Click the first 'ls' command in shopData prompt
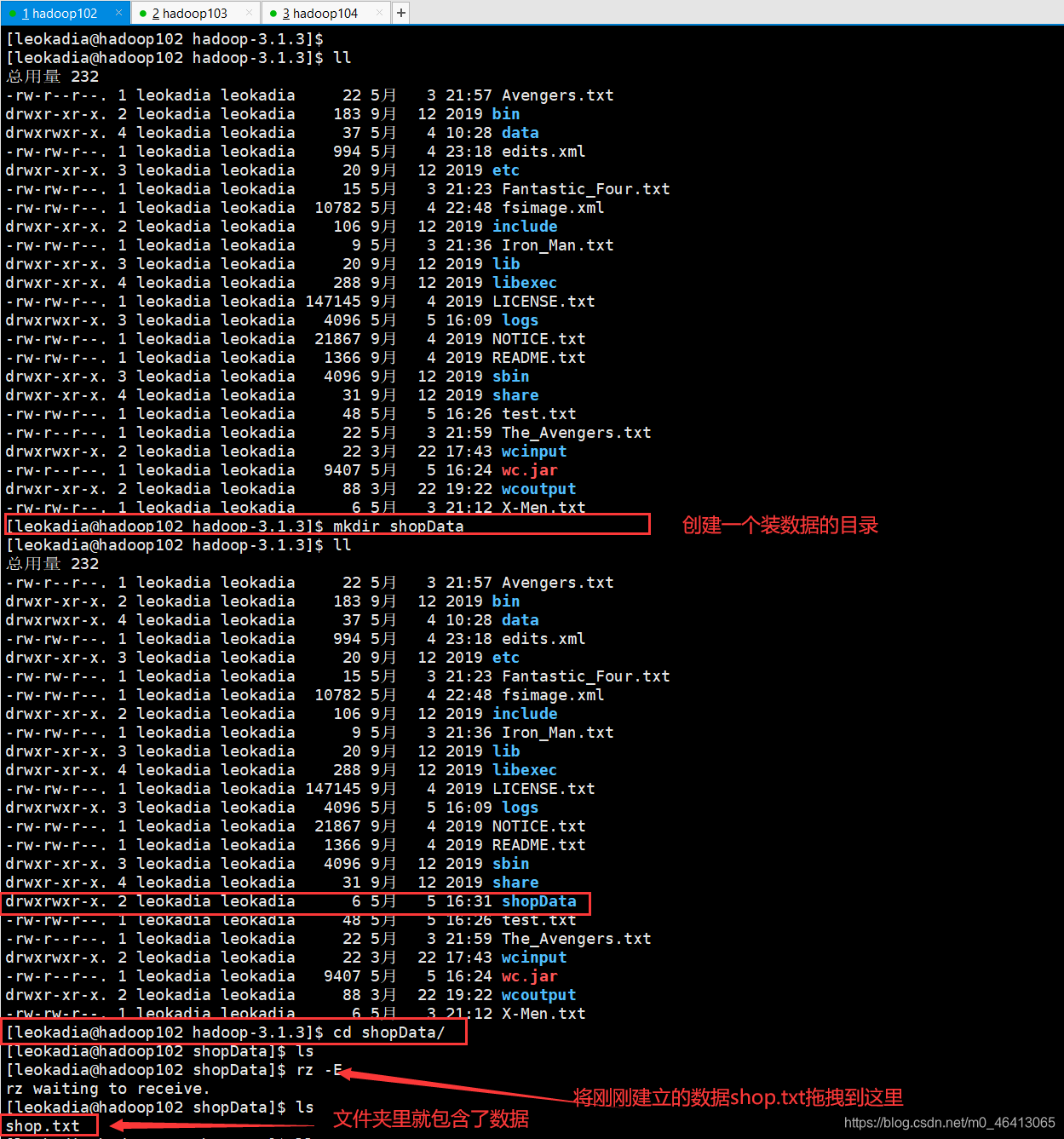This screenshot has height=1139, width=1064. (x=305, y=1050)
